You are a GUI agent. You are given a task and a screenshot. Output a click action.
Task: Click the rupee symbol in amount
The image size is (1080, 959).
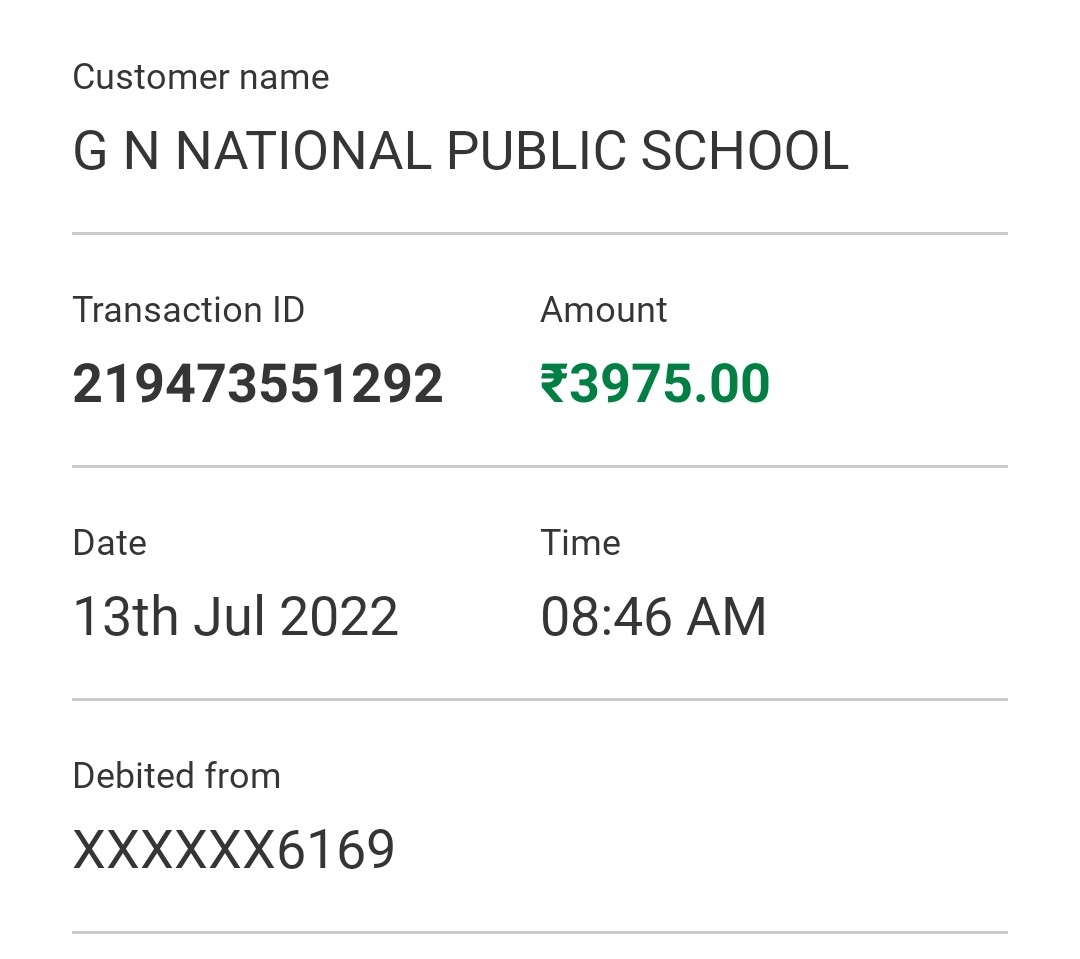coord(554,384)
